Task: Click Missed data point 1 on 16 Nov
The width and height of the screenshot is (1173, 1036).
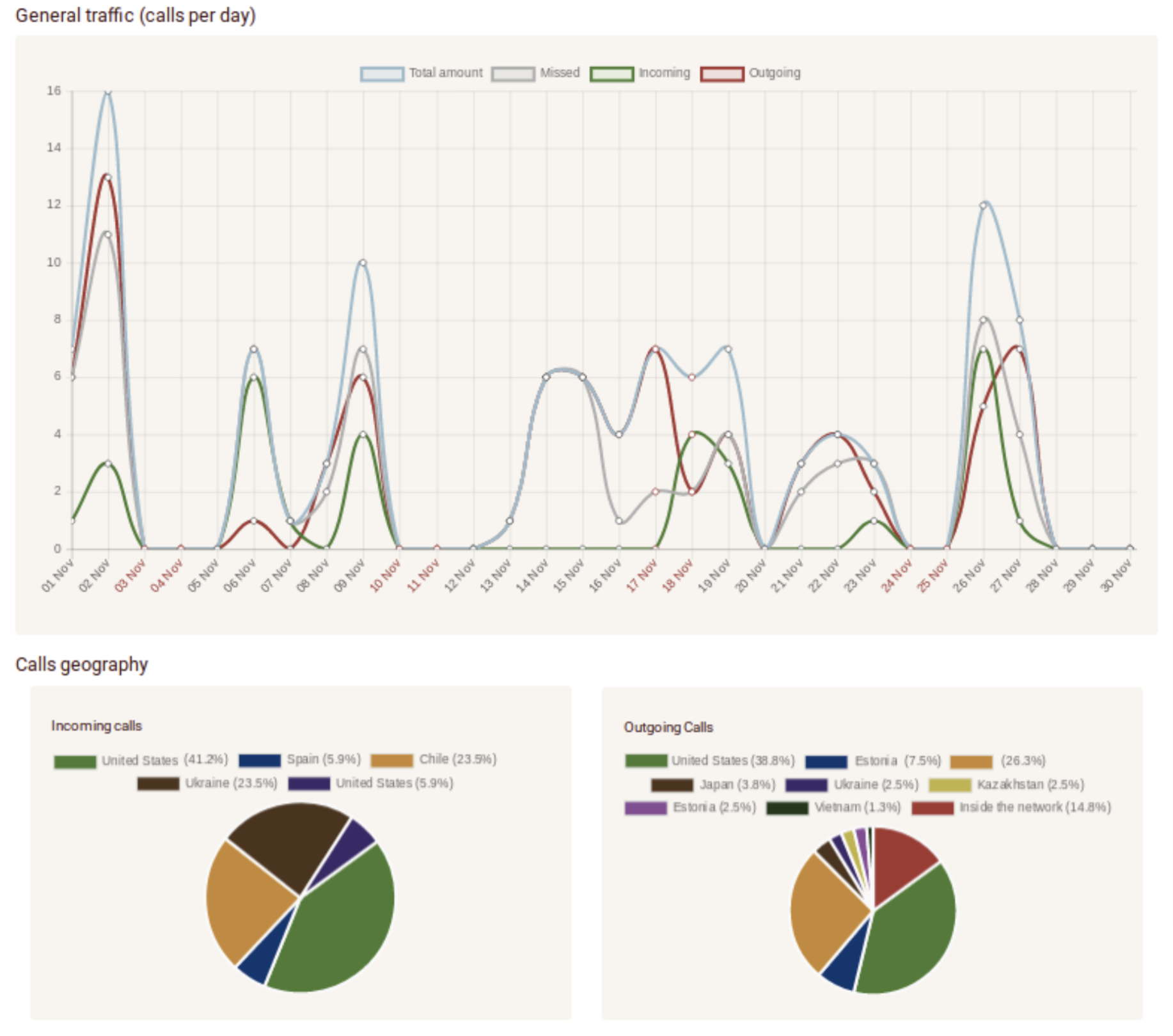Action: point(619,521)
